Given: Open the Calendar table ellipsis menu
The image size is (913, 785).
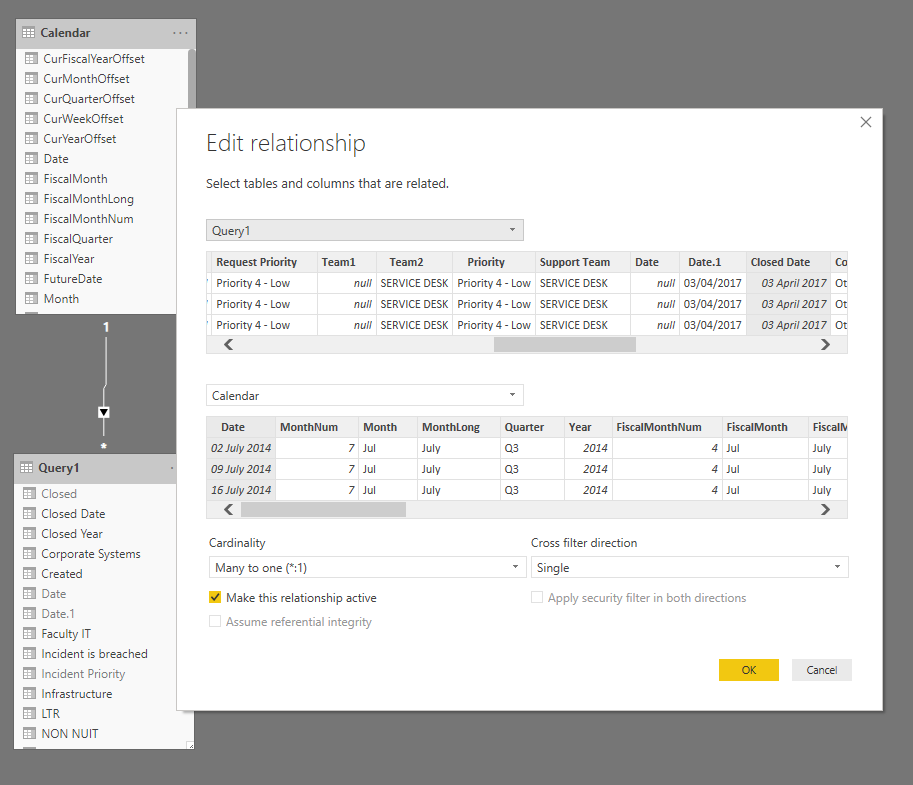Looking at the screenshot, I should coord(180,33).
